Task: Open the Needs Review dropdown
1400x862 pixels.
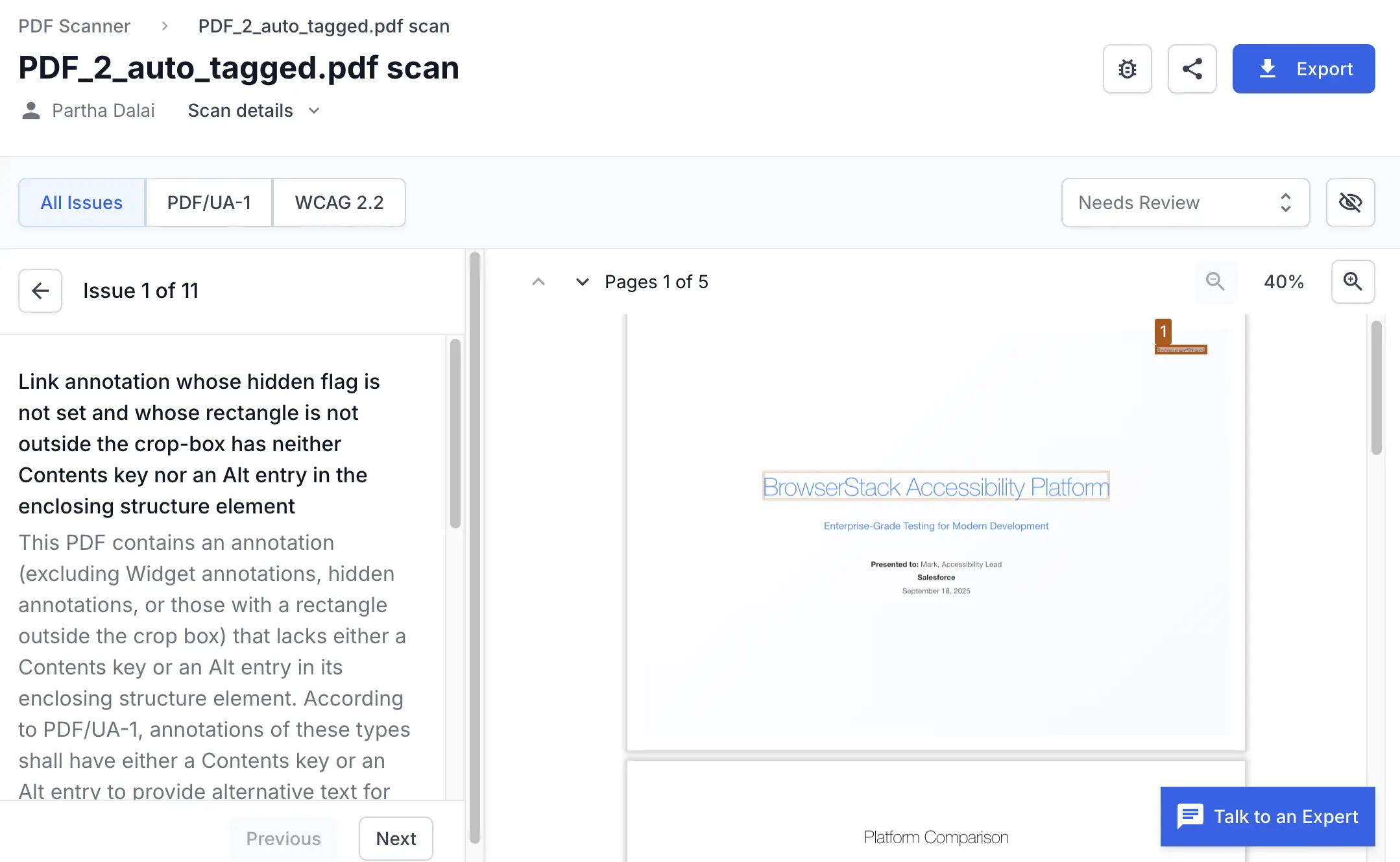Action: pos(1185,203)
